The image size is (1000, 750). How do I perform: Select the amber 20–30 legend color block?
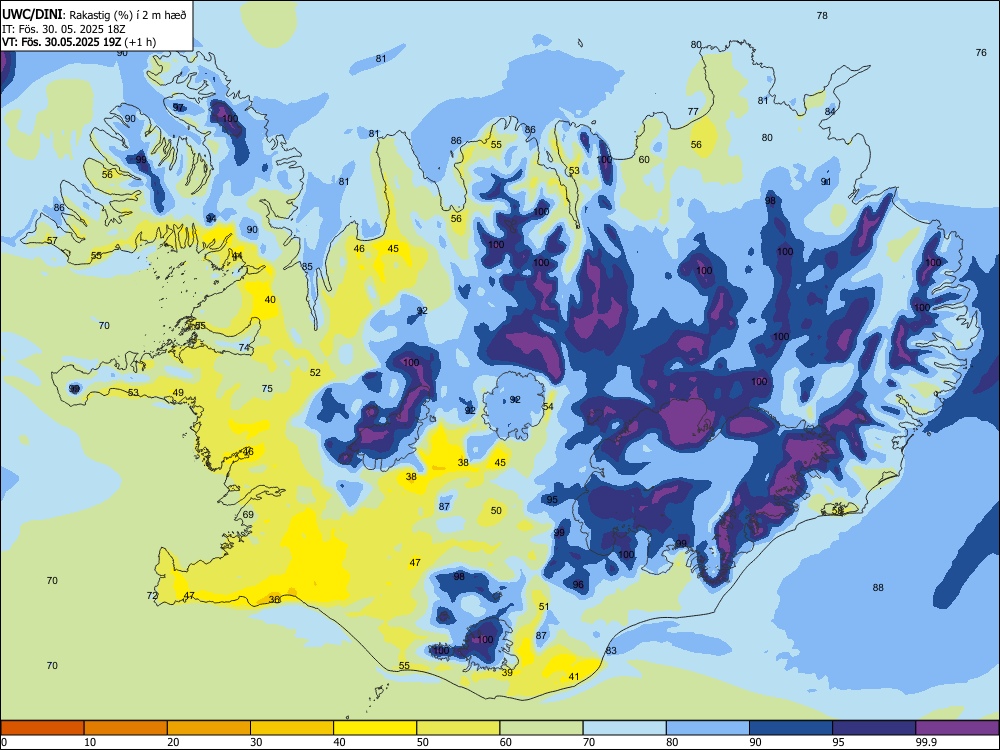click(209, 728)
